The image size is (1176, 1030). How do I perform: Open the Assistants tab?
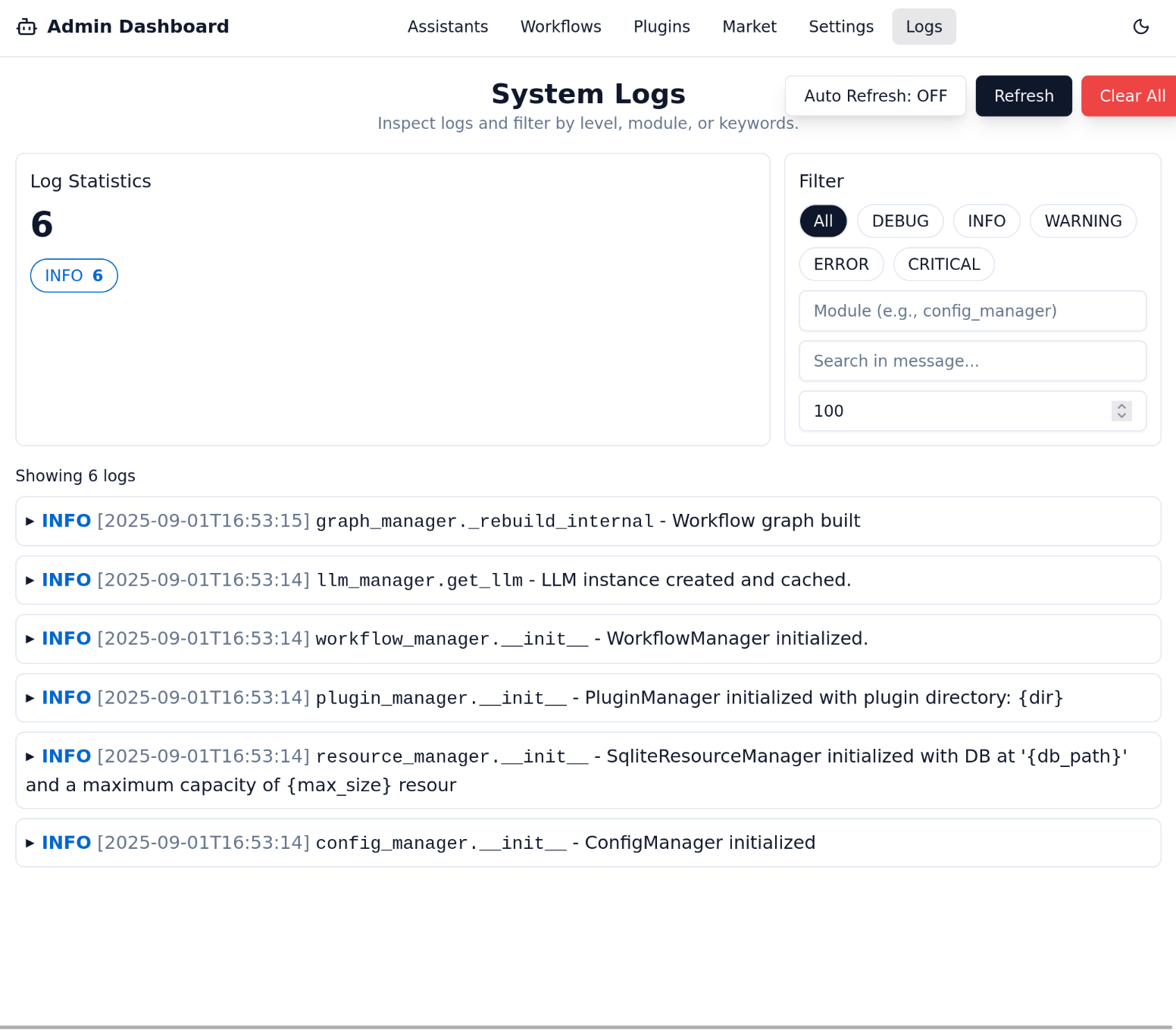click(x=447, y=27)
